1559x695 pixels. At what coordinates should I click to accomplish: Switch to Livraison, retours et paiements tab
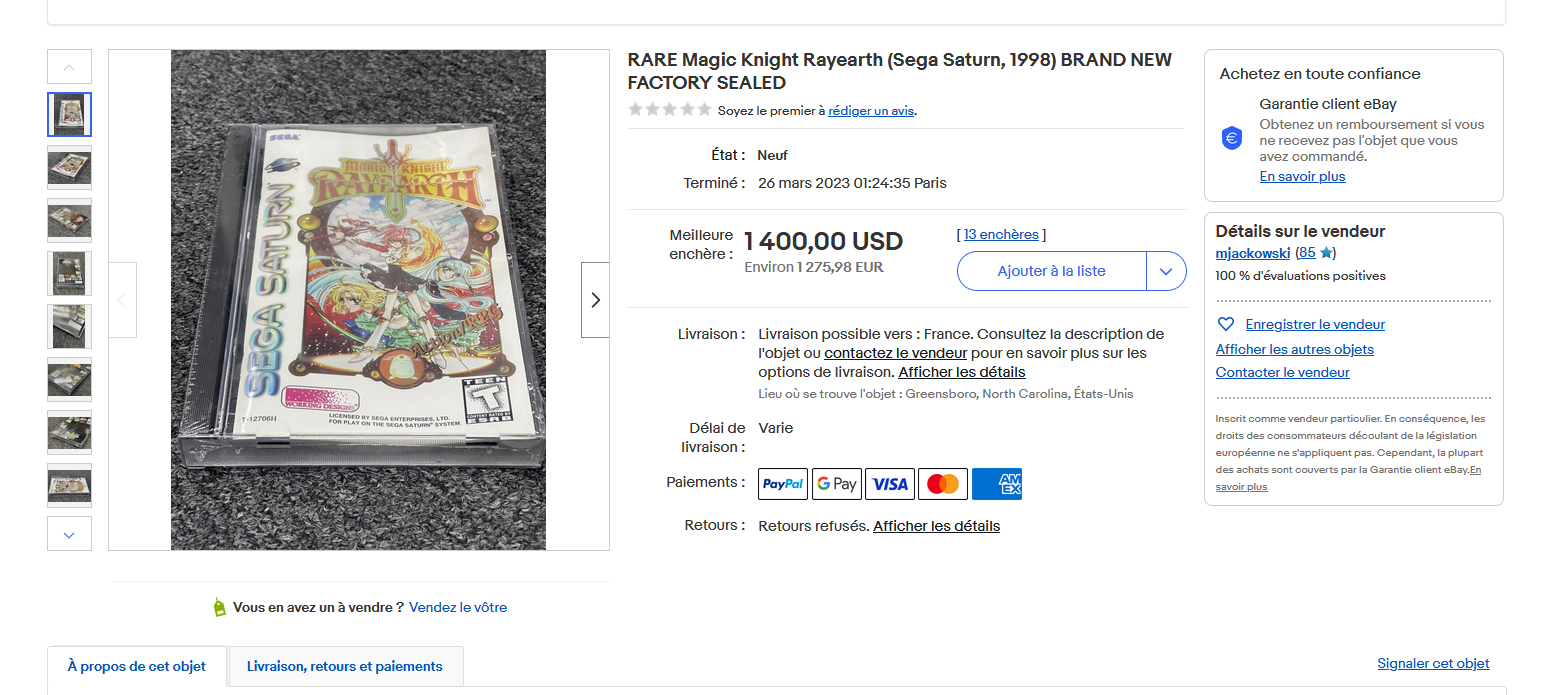click(x=345, y=666)
